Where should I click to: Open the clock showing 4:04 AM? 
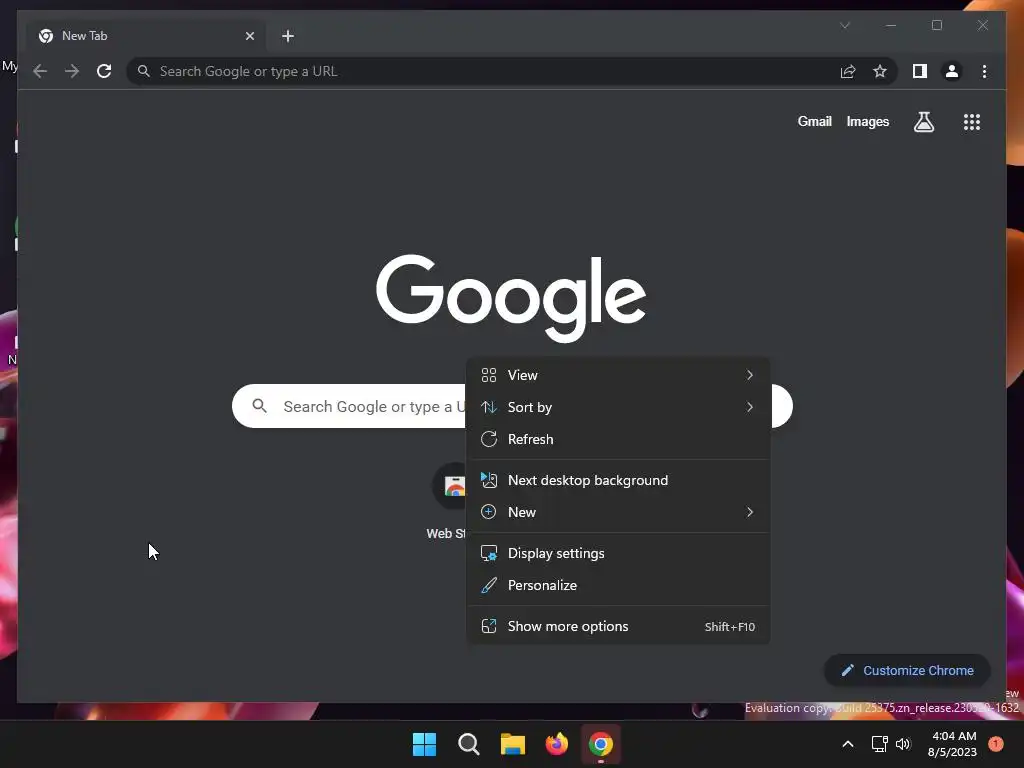(952, 744)
